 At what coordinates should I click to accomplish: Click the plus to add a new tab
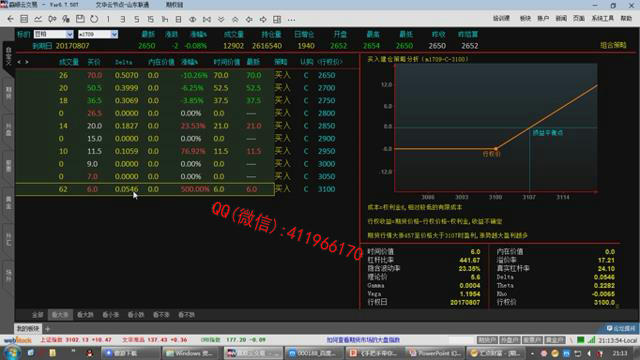[x=48, y=329]
